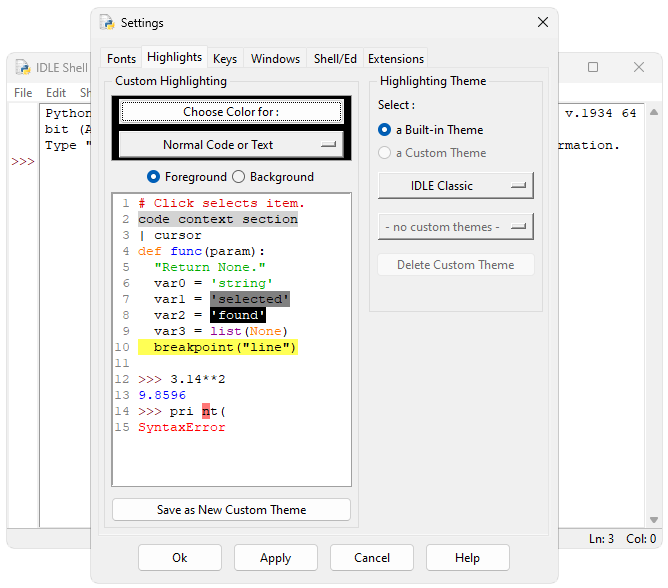Click the Apply button
668x588 pixels.
[x=276, y=557]
